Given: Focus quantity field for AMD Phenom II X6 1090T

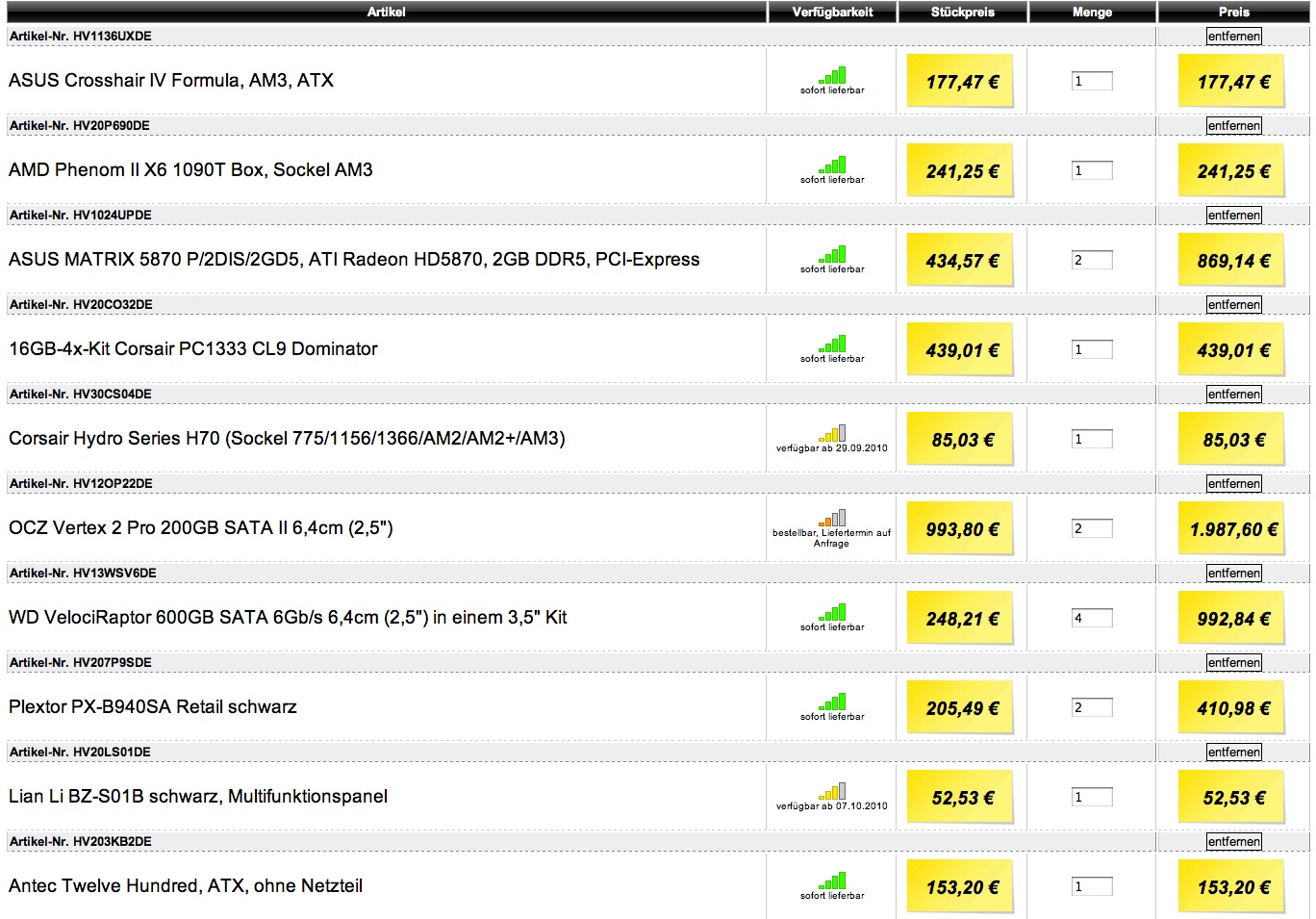Looking at the screenshot, I should [x=1092, y=171].
